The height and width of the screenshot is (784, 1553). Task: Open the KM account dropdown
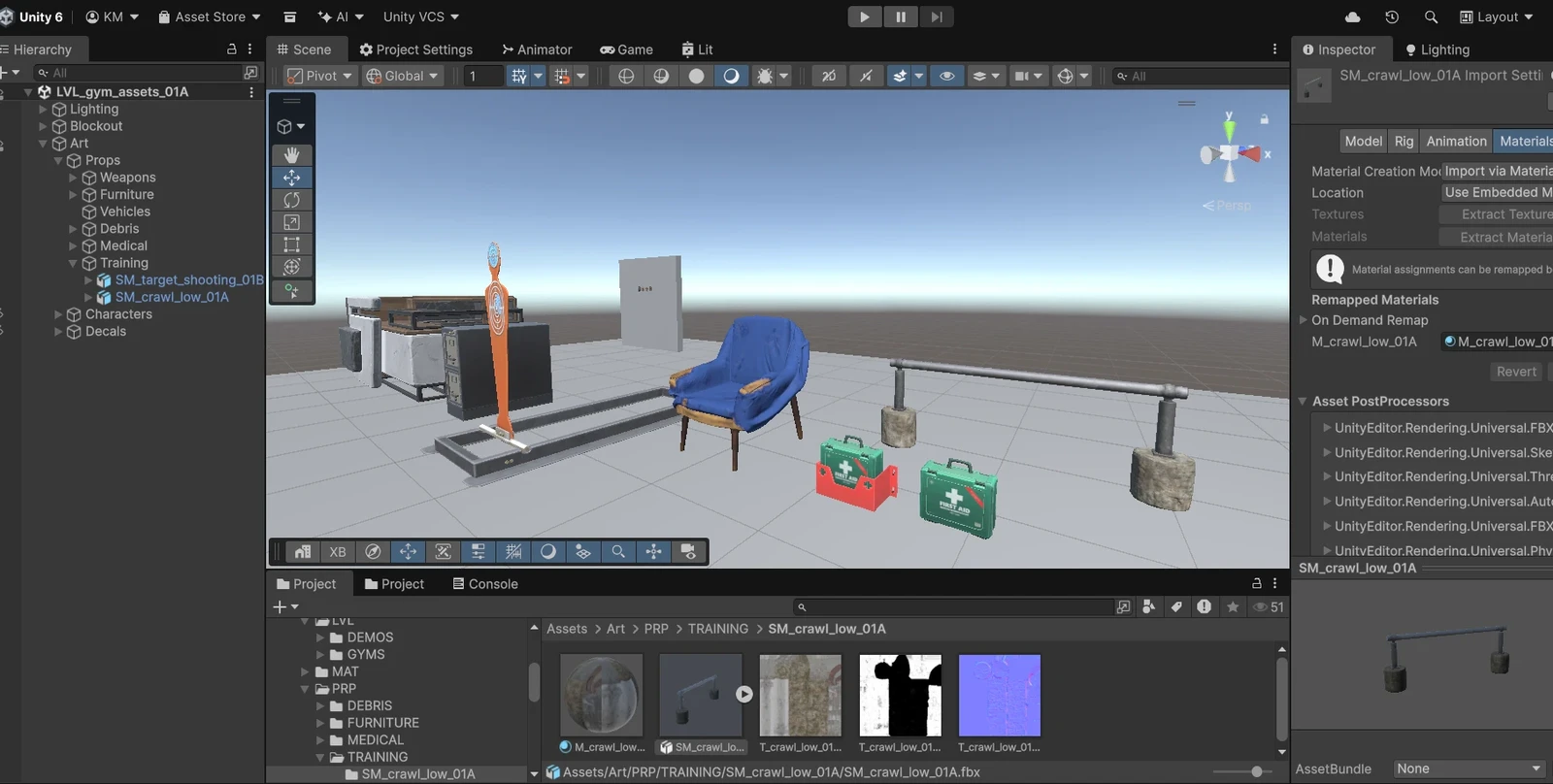point(113,16)
